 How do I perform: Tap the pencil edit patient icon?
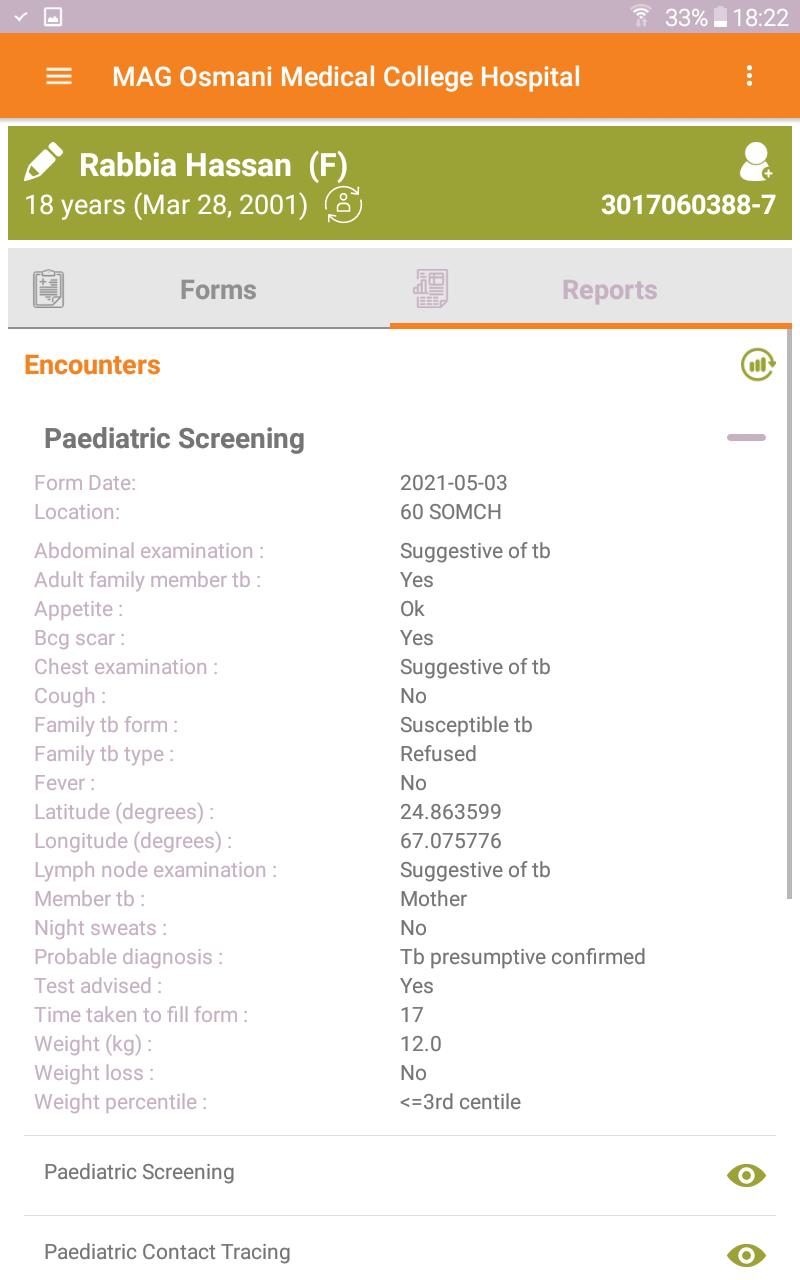point(43,162)
